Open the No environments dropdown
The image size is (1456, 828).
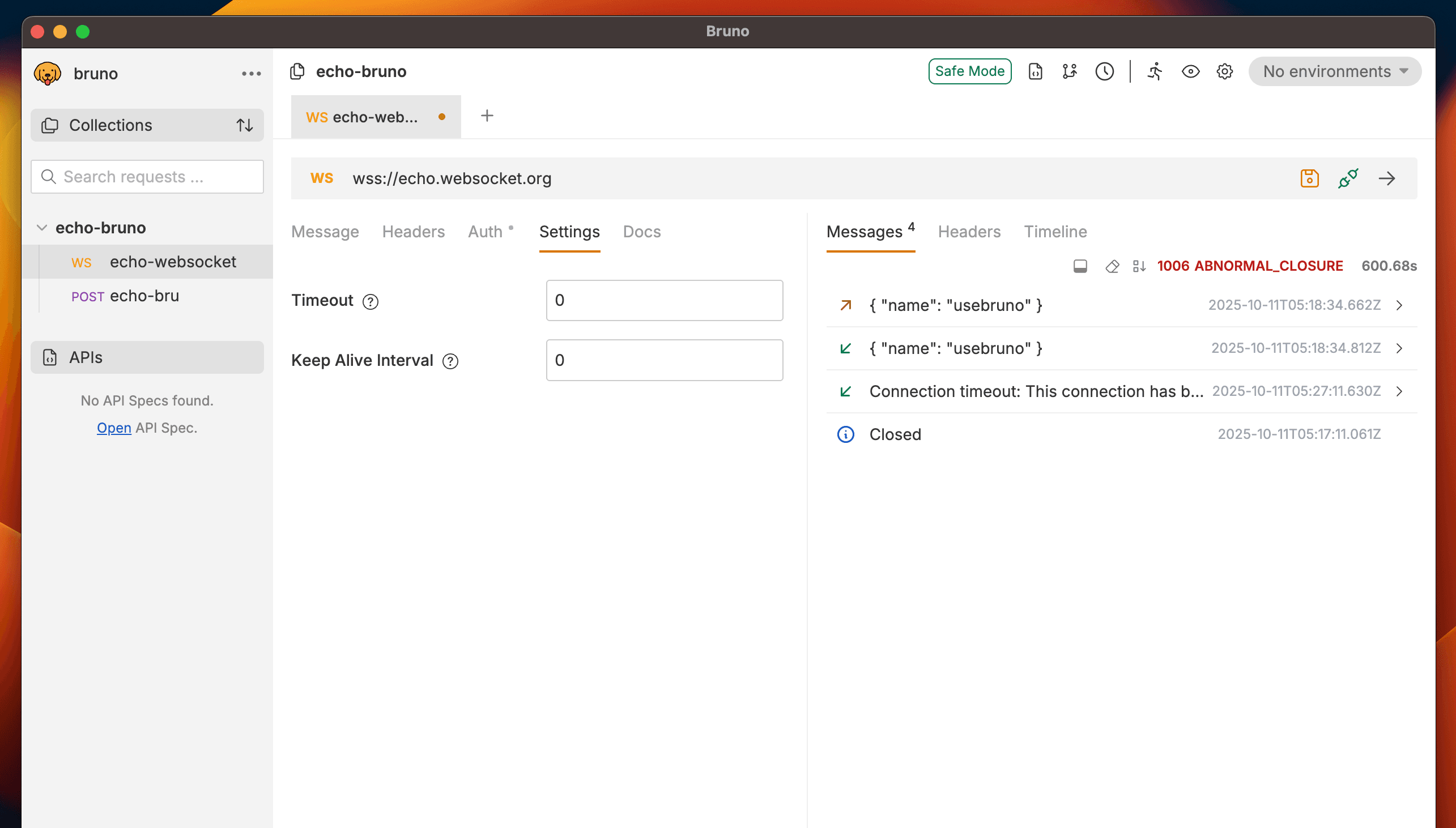(x=1334, y=72)
